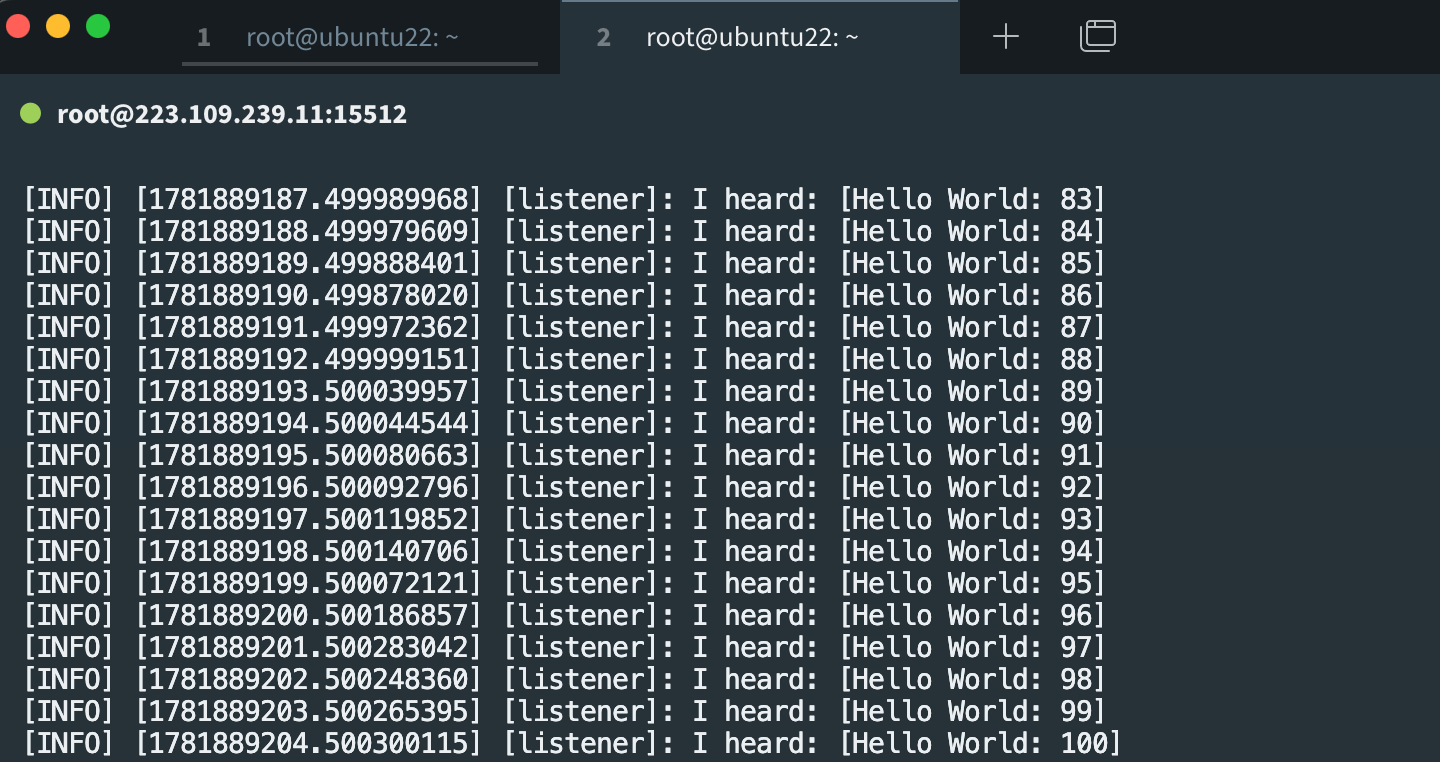Select the log line Hello World: 99
This screenshot has width=1440, height=762.
[564, 711]
